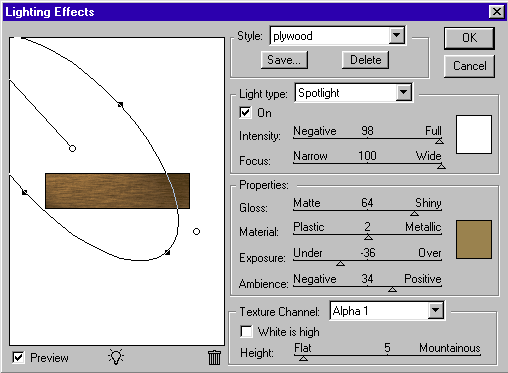The image size is (508, 373).
Task: Click the Save... style button
Action: pyautogui.click(x=284, y=60)
